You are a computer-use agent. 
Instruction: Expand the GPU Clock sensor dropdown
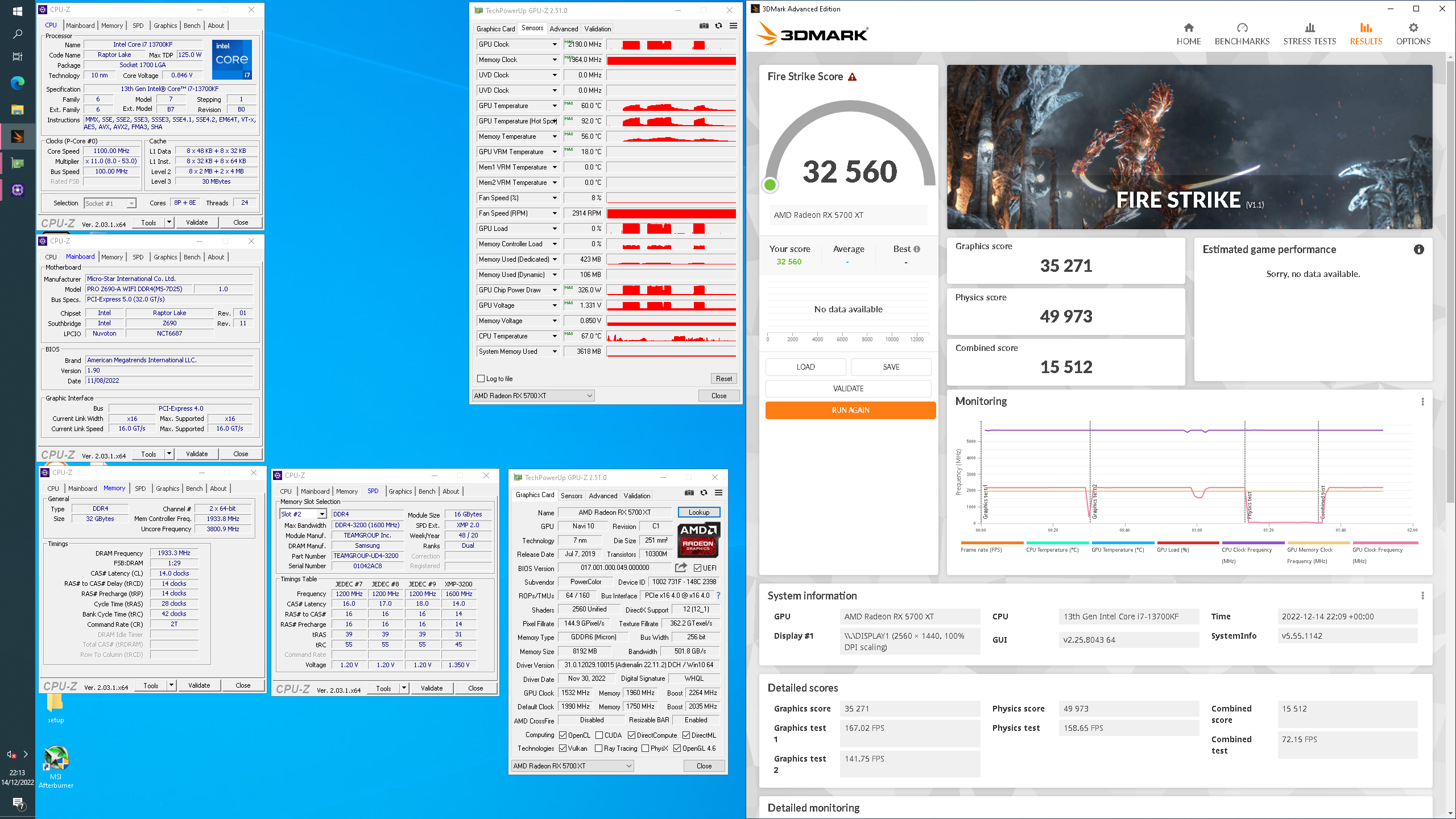(x=555, y=44)
